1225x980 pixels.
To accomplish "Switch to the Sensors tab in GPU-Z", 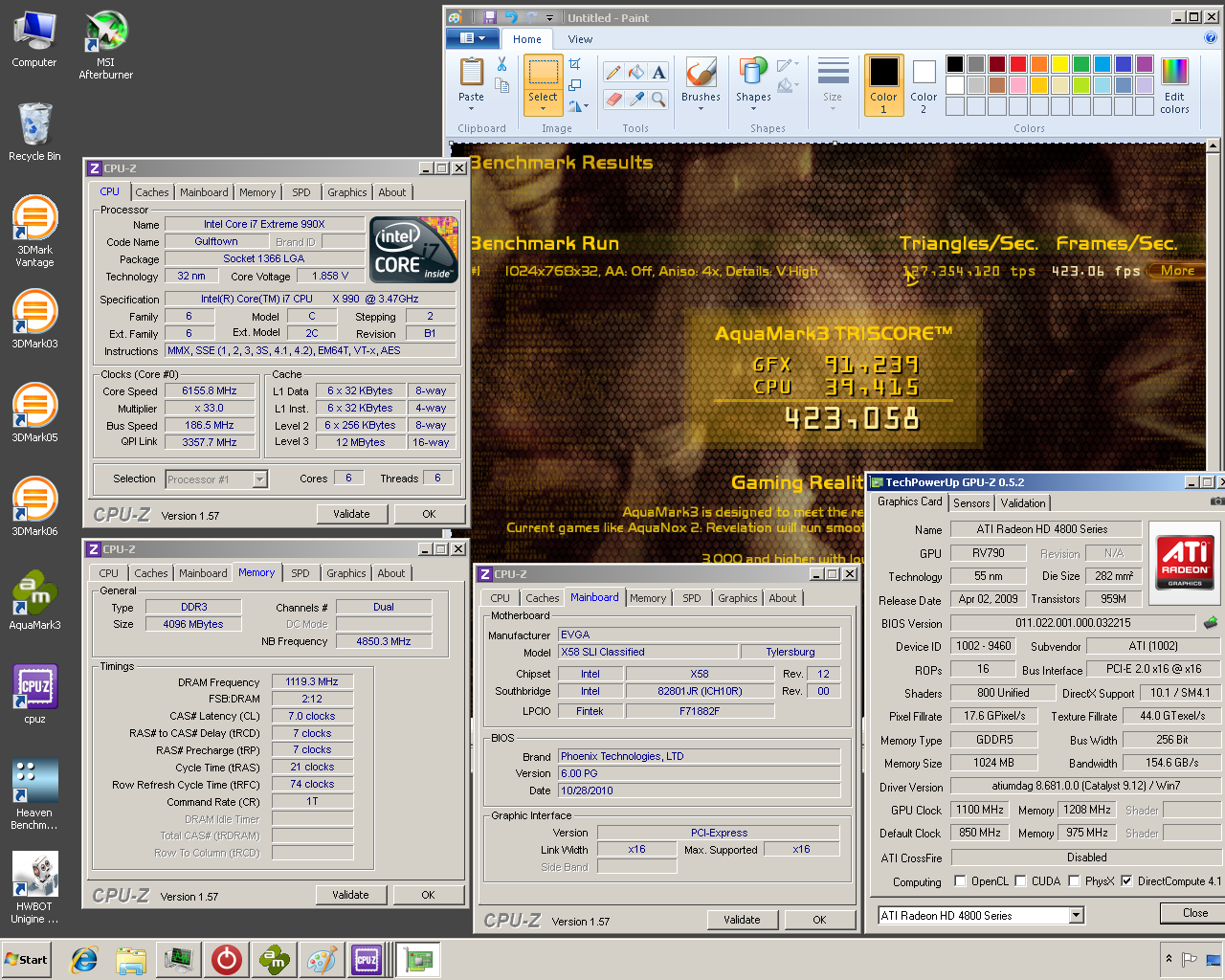I will [x=971, y=502].
